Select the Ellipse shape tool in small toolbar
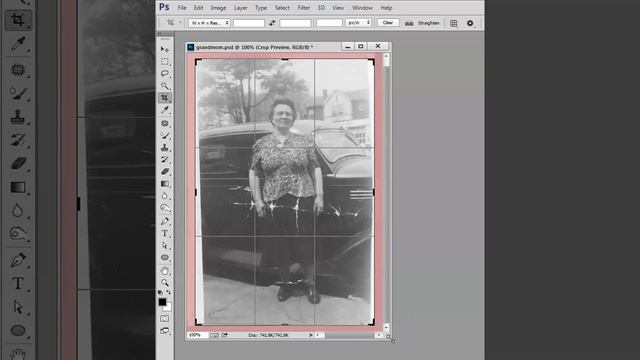Image resolution: width=640 pixels, height=360 pixels. click(164, 258)
